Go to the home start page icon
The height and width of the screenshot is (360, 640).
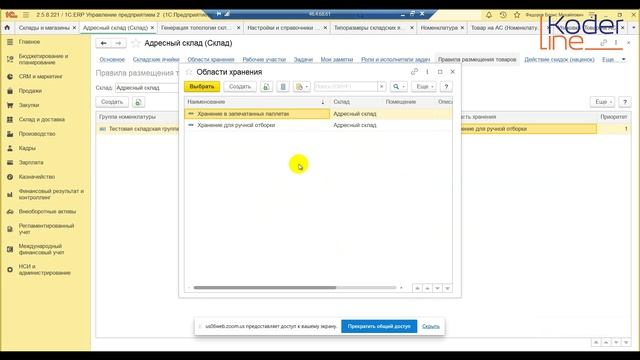7,28
